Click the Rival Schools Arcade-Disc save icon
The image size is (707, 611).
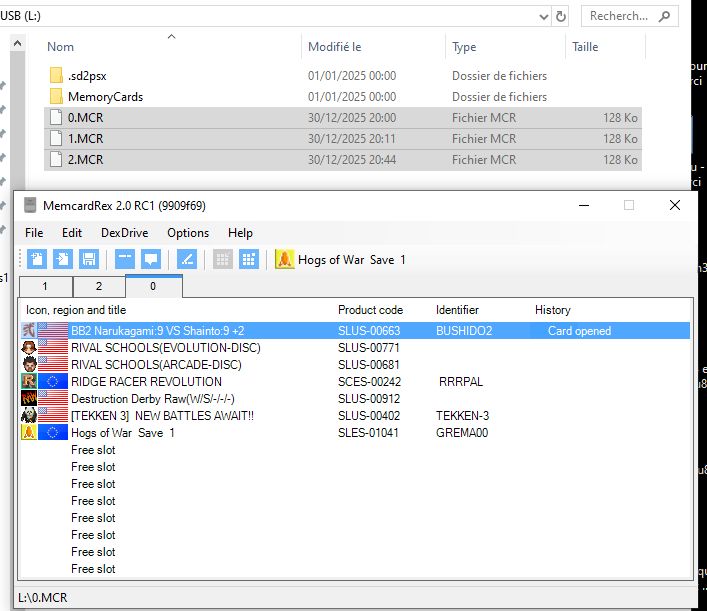29,364
